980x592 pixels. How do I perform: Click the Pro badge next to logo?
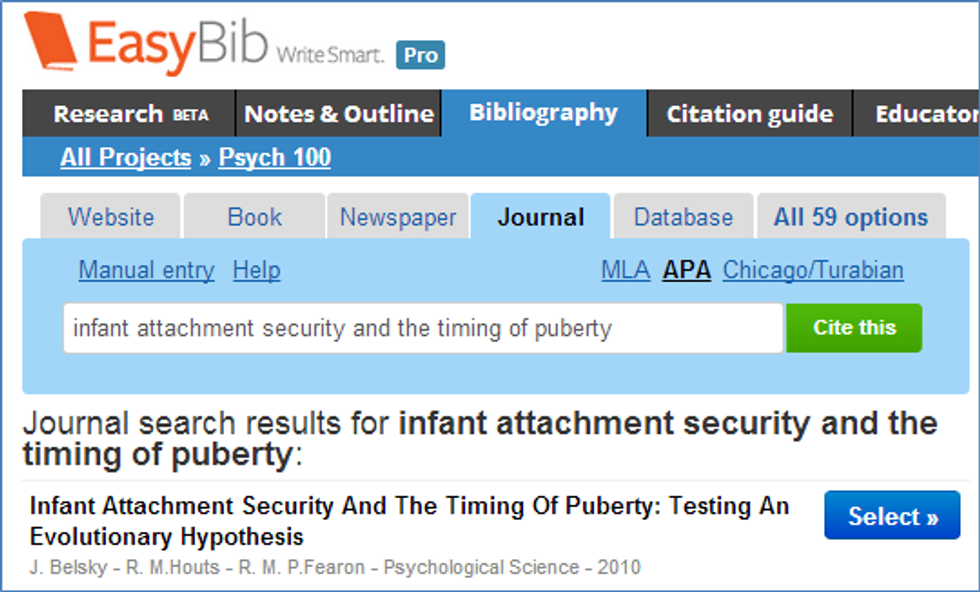click(x=420, y=55)
